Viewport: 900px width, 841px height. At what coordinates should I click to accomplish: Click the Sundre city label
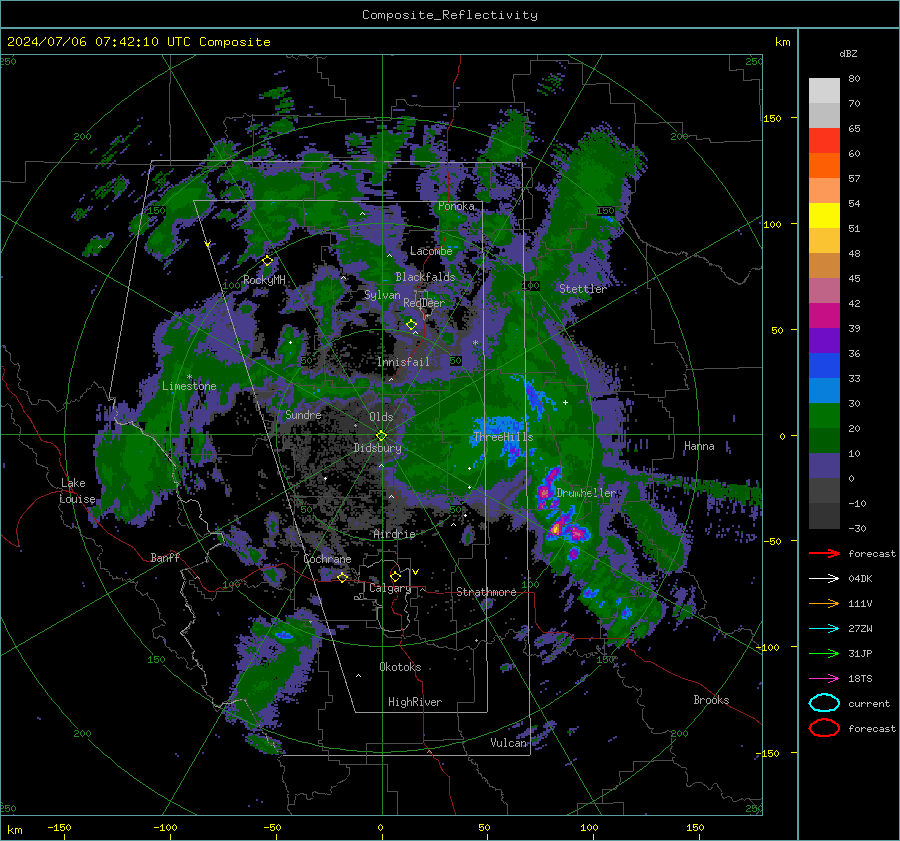[303, 414]
